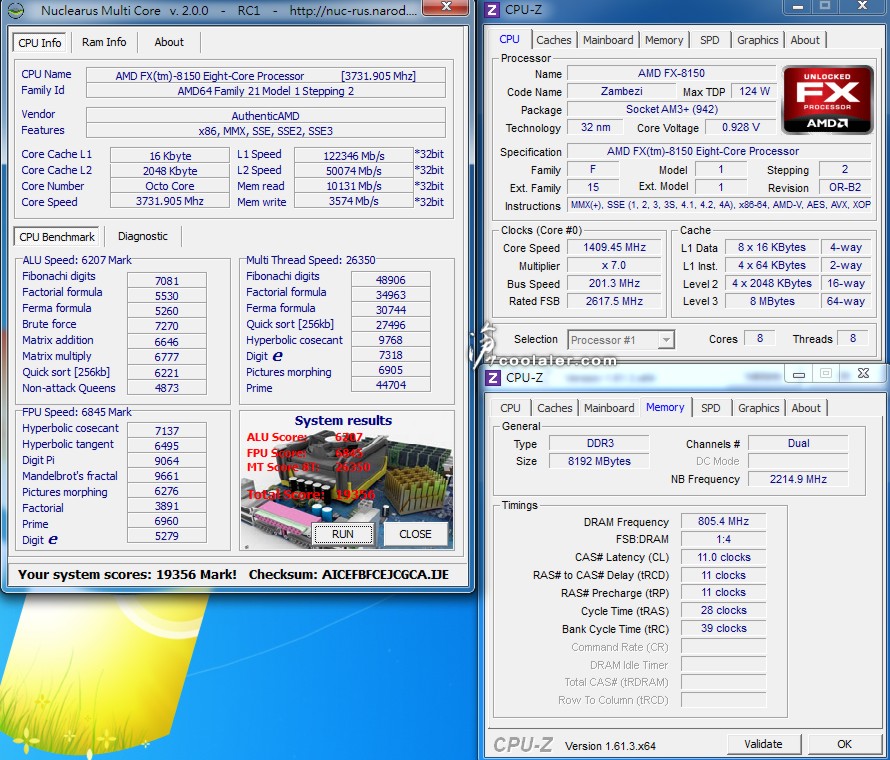Click the NB Frequency value 2214.9 MHz
The height and width of the screenshot is (760, 890).
798,479
